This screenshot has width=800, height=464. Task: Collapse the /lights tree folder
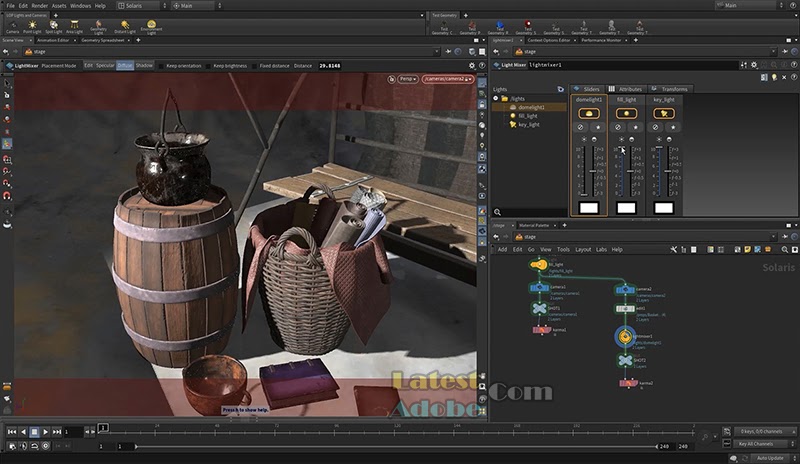(497, 99)
